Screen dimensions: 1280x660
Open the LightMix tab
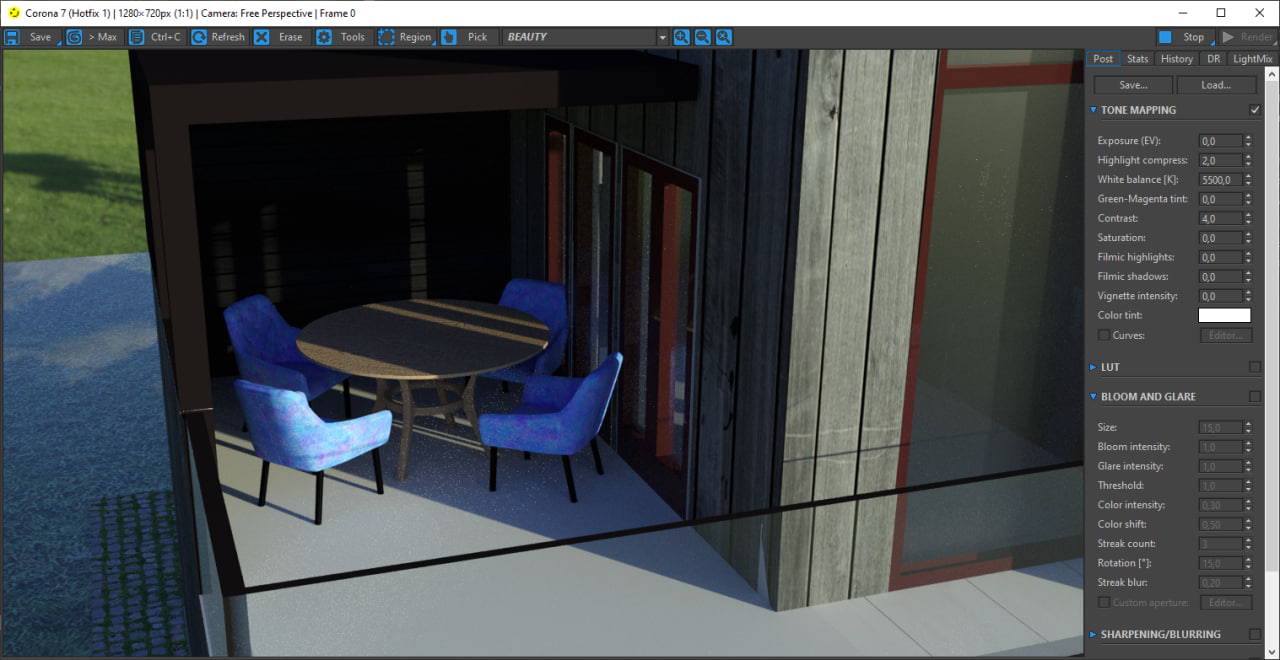click(x=1253, y=59)
